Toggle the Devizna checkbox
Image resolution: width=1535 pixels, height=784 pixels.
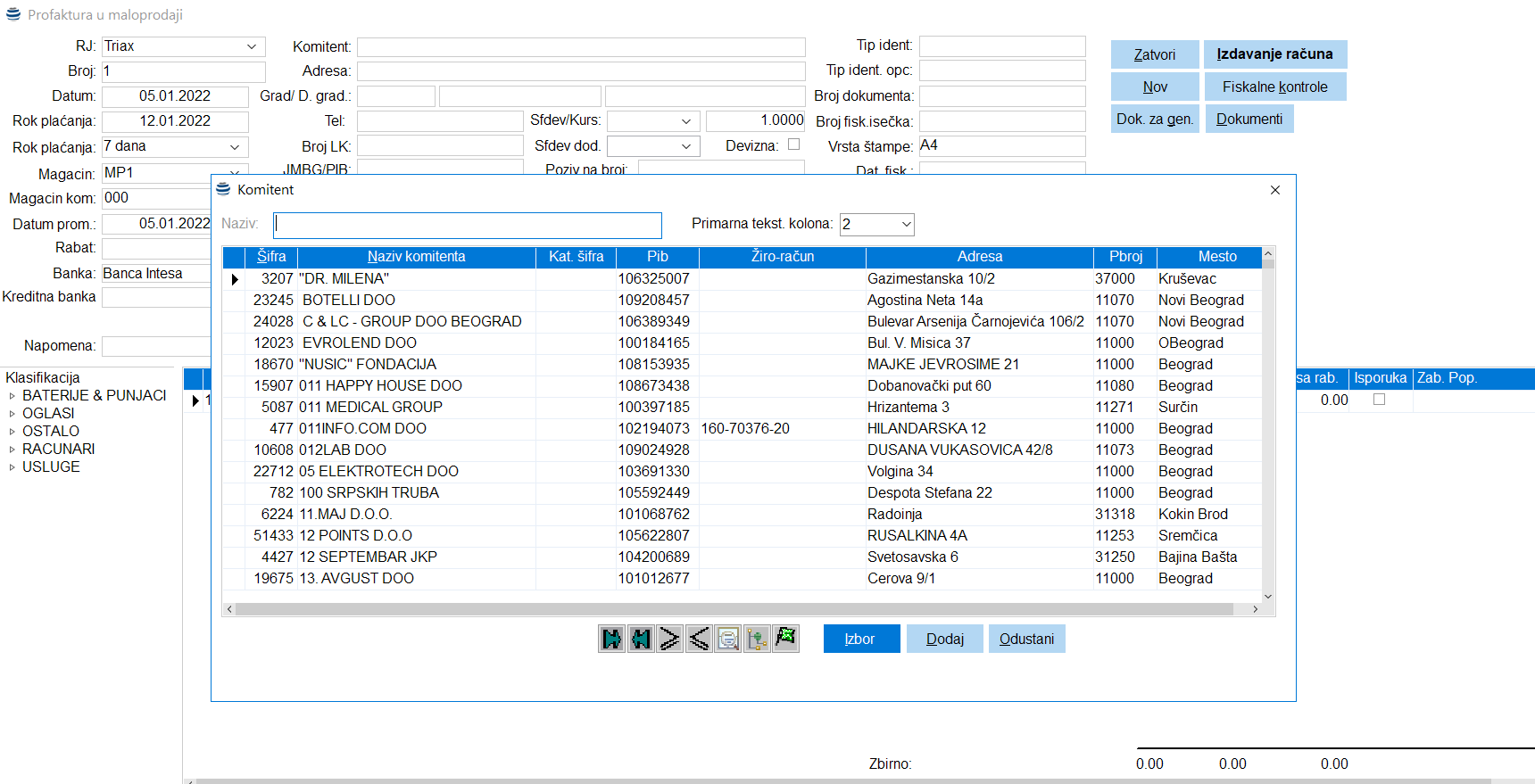coord(793,144)
